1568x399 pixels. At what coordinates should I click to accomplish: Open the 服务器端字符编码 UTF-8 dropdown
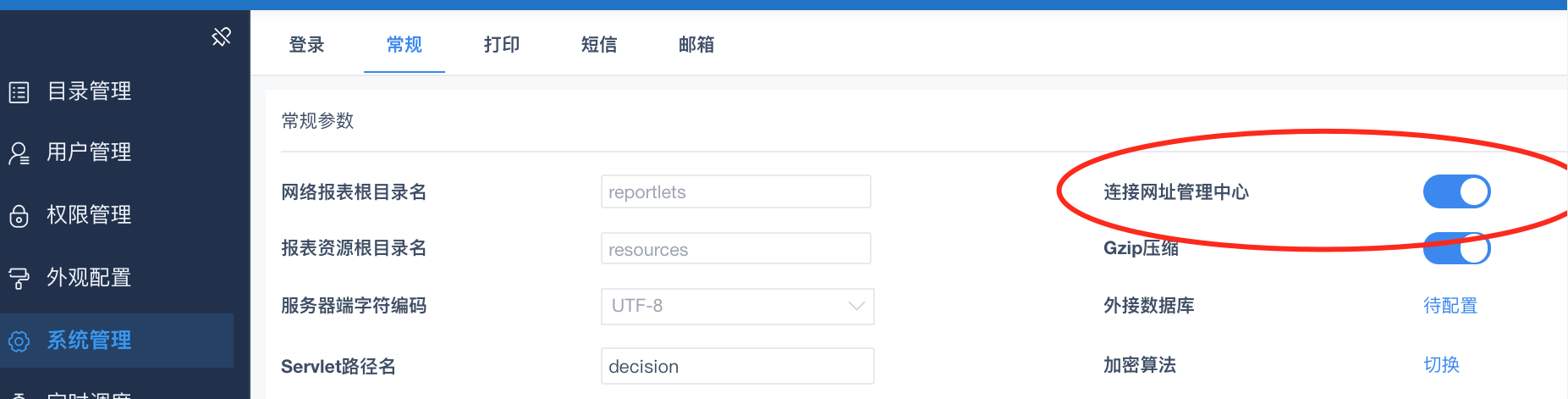click(x=737, y=306)
